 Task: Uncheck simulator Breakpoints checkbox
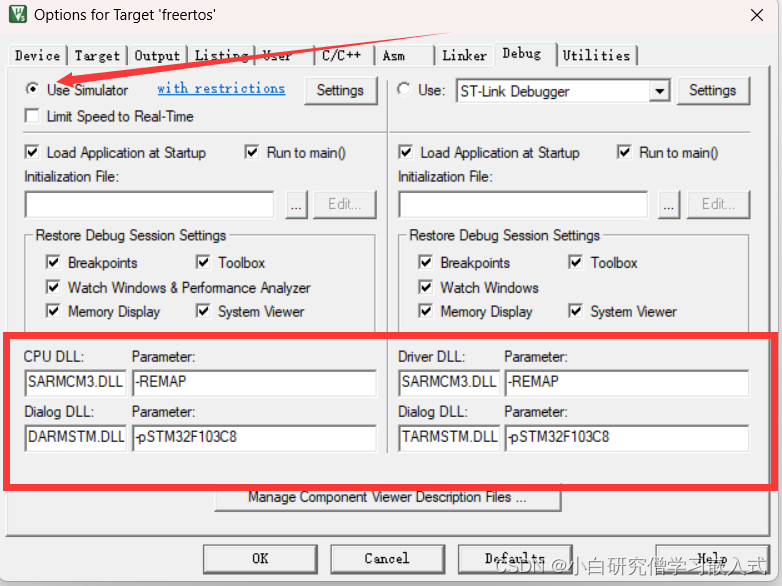pos(53,262)
